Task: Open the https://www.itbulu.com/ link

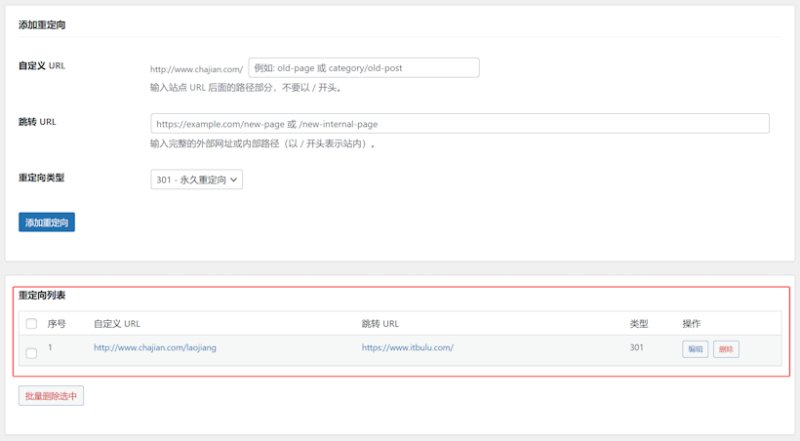Action: 408,348
